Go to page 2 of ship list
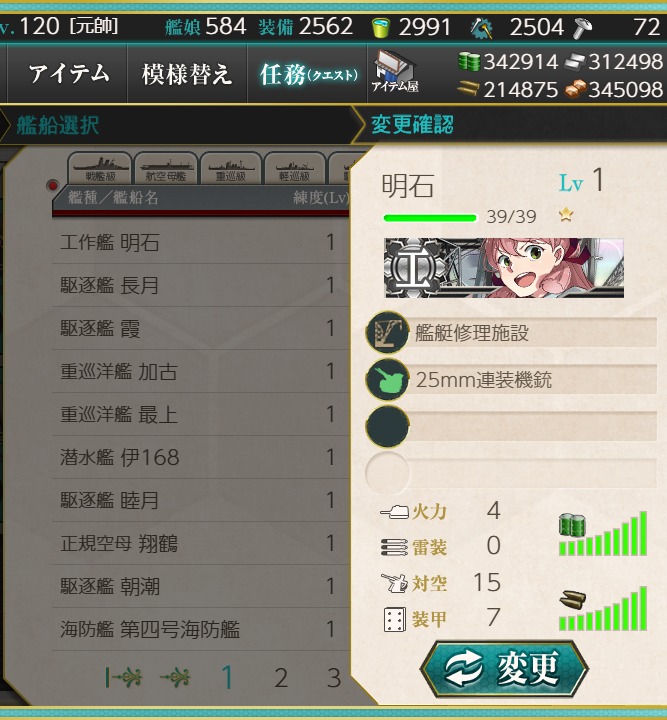Image resolution: width=667 pixels, height=720 pixels. pyautogui.click(x=281, y=678)
